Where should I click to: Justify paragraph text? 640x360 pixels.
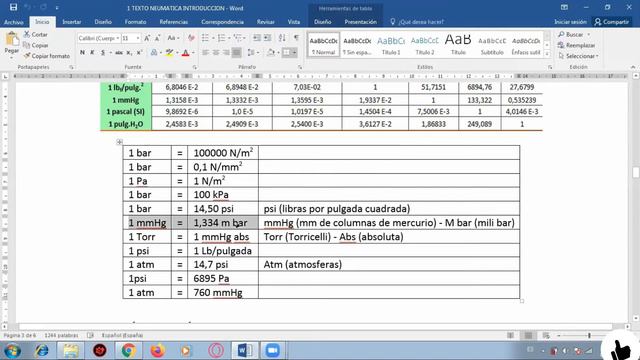point(236,52)
